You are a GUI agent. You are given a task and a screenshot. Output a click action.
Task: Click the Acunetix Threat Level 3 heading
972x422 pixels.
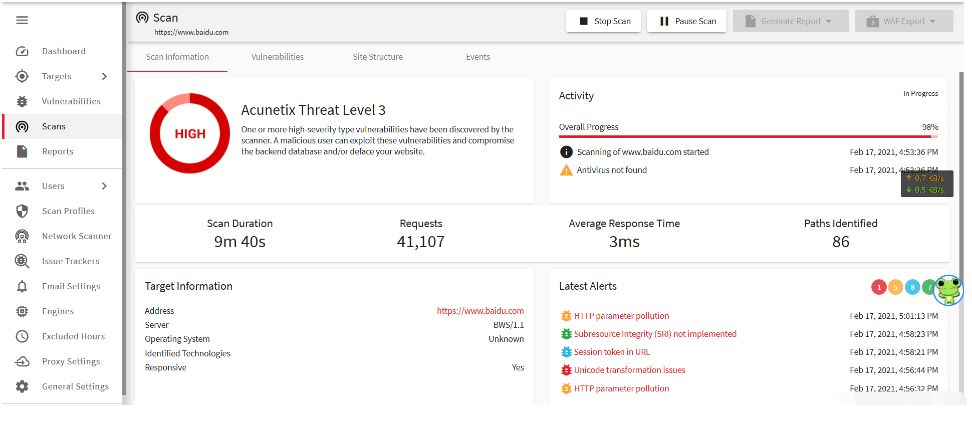[313, 110]
